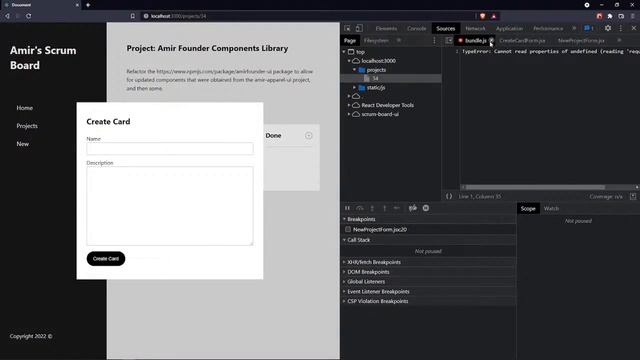Image resolution: width=640 pixels, height=360 pixels.
Task: Reload the page with the refresh icon
Action: 29,16
